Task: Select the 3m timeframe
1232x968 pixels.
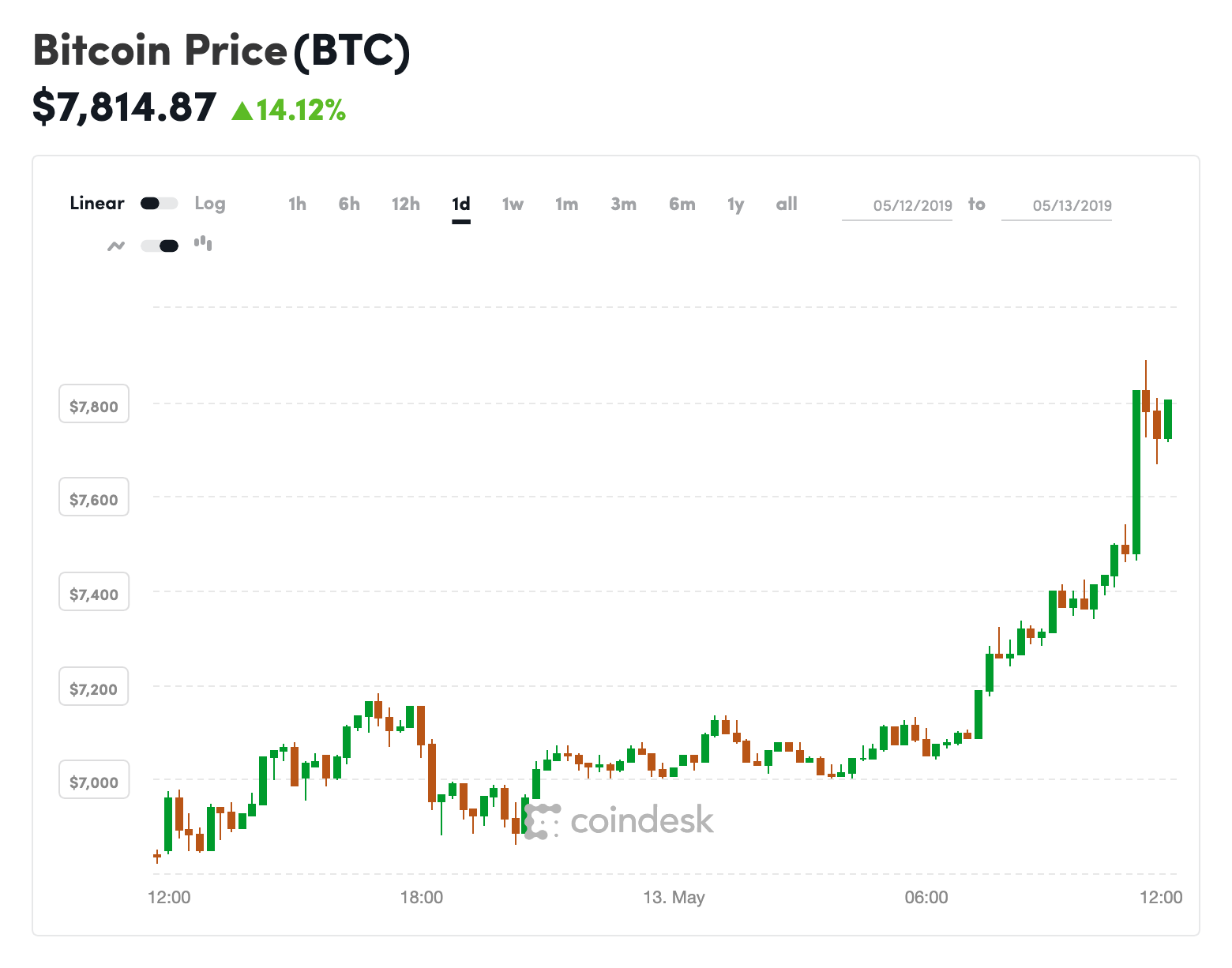Action: (623, 203)
